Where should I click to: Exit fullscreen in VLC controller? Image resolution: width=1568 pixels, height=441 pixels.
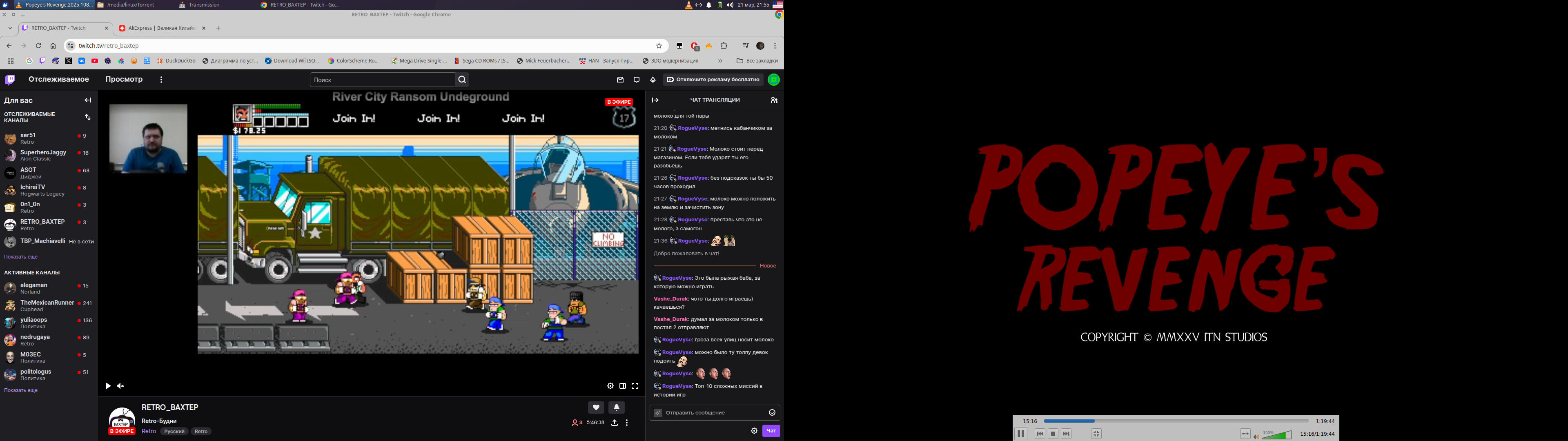tap(1096, 434)
